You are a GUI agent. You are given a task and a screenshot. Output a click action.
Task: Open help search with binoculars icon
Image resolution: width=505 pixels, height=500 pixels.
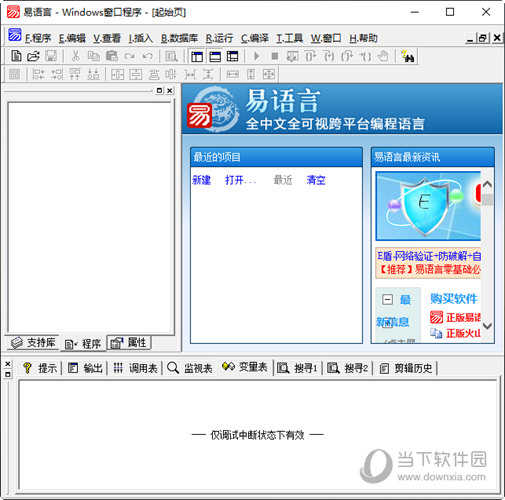(x=407, y=56)
